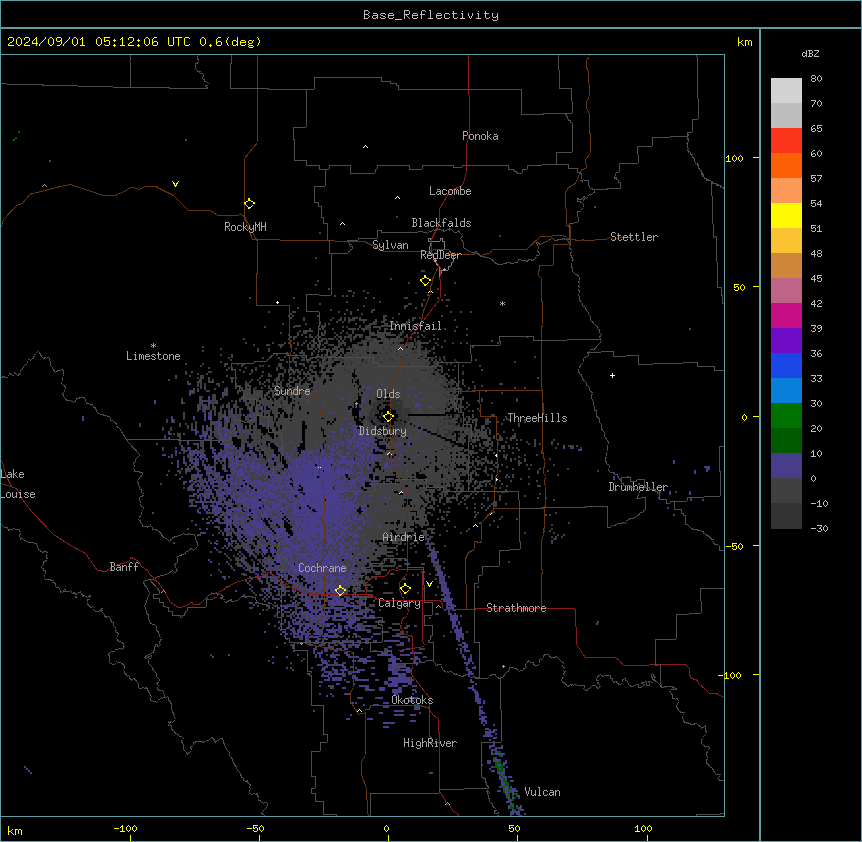The height and width of the screenshot is (842, 862).
Task: Click the km unit label at bottom left
Action: 15,831
